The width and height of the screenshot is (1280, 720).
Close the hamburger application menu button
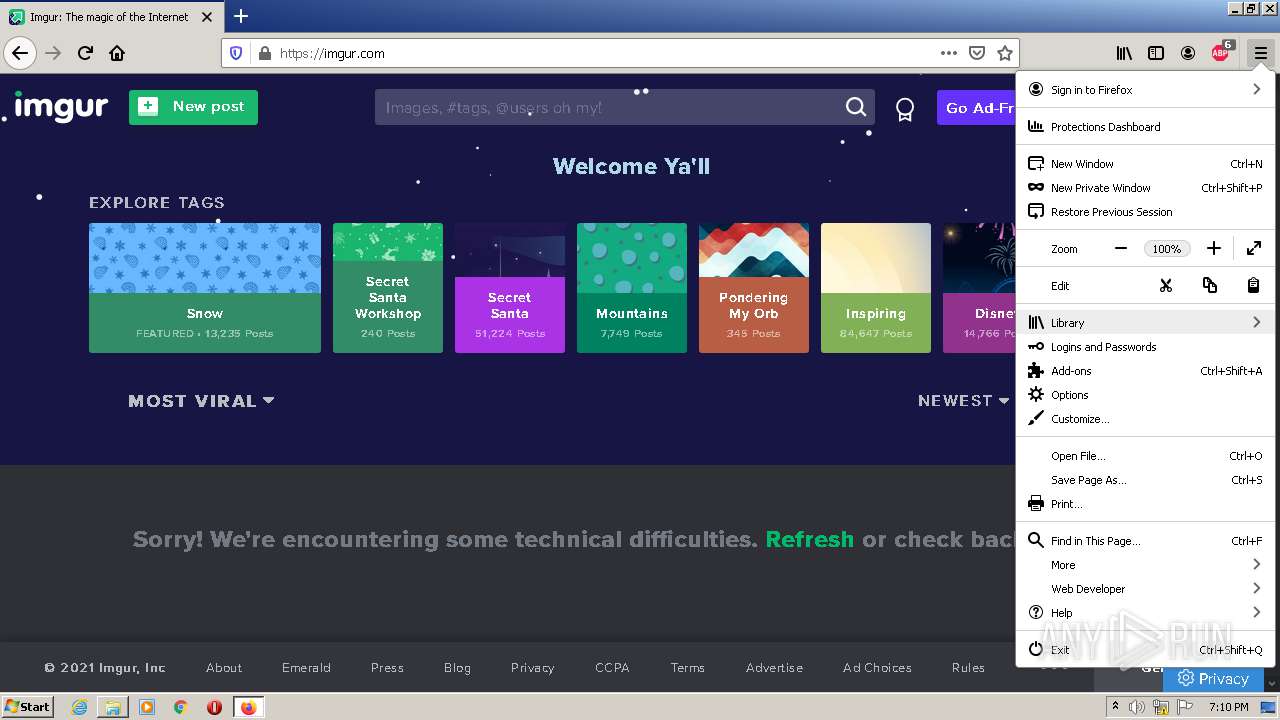[x=1261, y=53]
